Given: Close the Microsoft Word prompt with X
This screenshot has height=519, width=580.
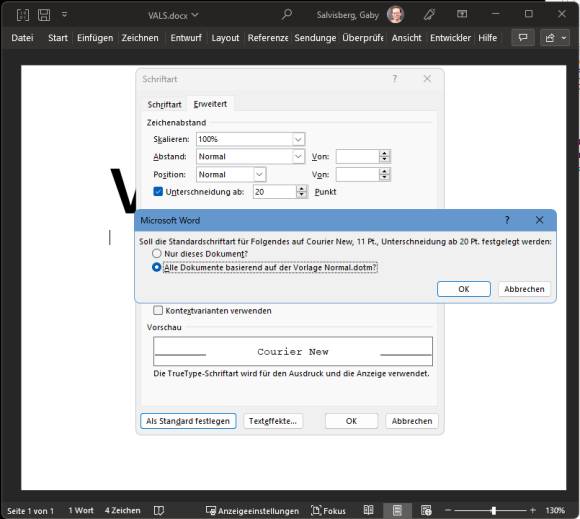Looking at the screenshot, I should point(539,220).
